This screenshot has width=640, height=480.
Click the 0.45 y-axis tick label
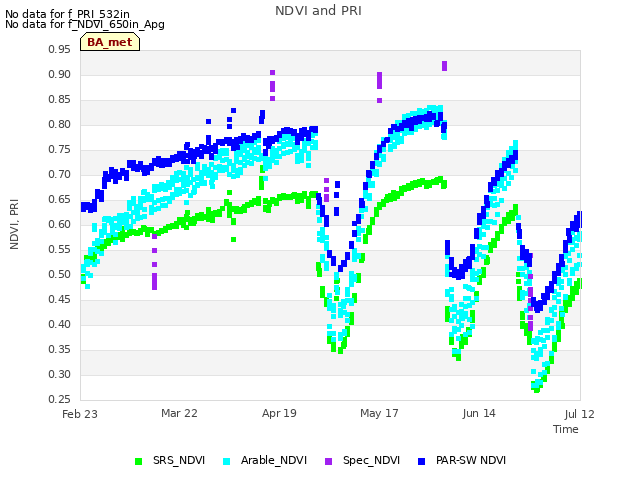tap(60, 299)
